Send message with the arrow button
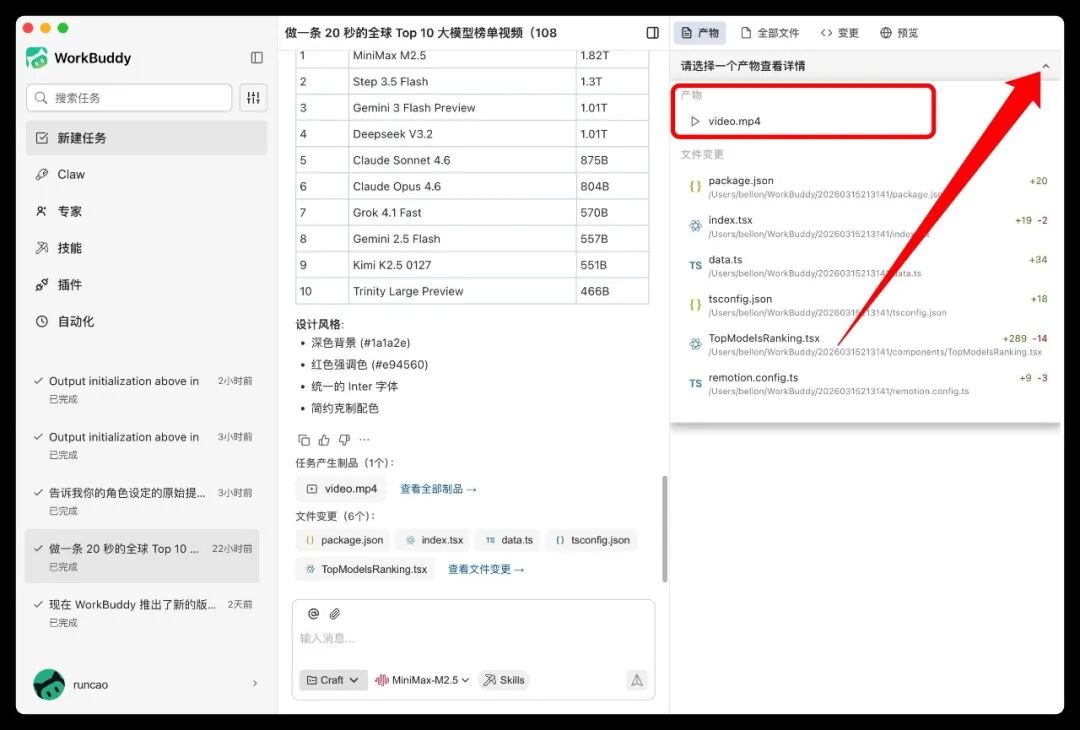 (637, 680)
